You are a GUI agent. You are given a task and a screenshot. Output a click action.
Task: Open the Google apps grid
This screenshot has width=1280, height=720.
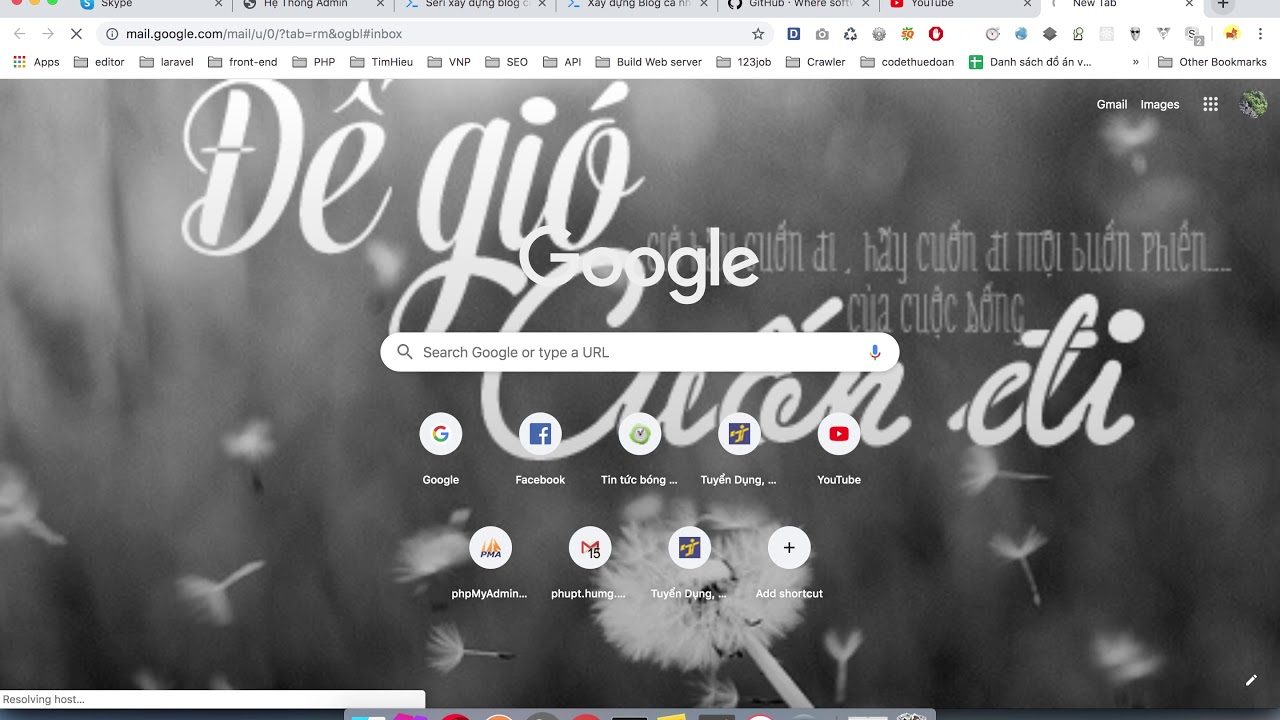(x=1210, y=104)
